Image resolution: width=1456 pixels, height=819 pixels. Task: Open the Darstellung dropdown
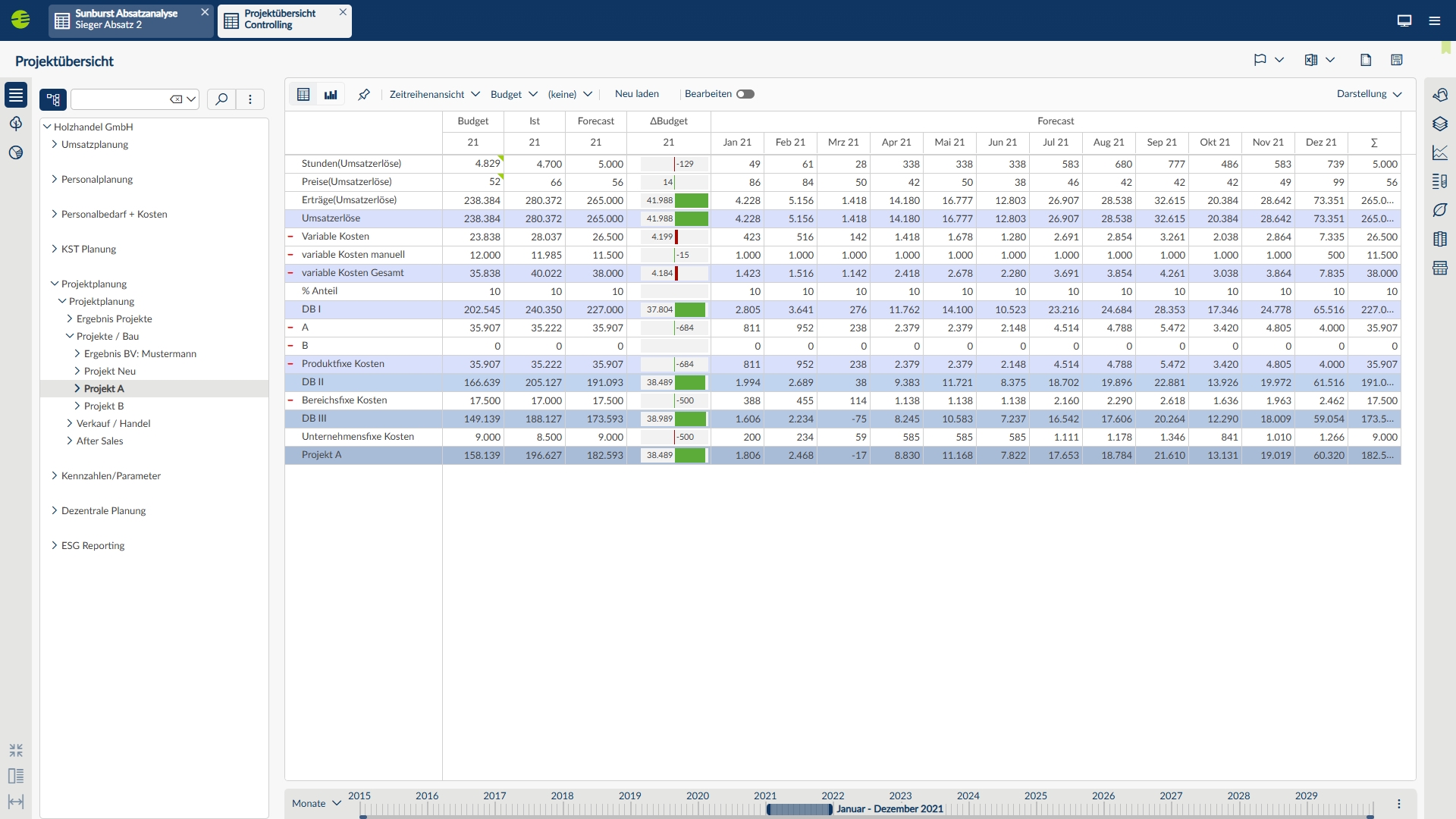[1369, 94]
